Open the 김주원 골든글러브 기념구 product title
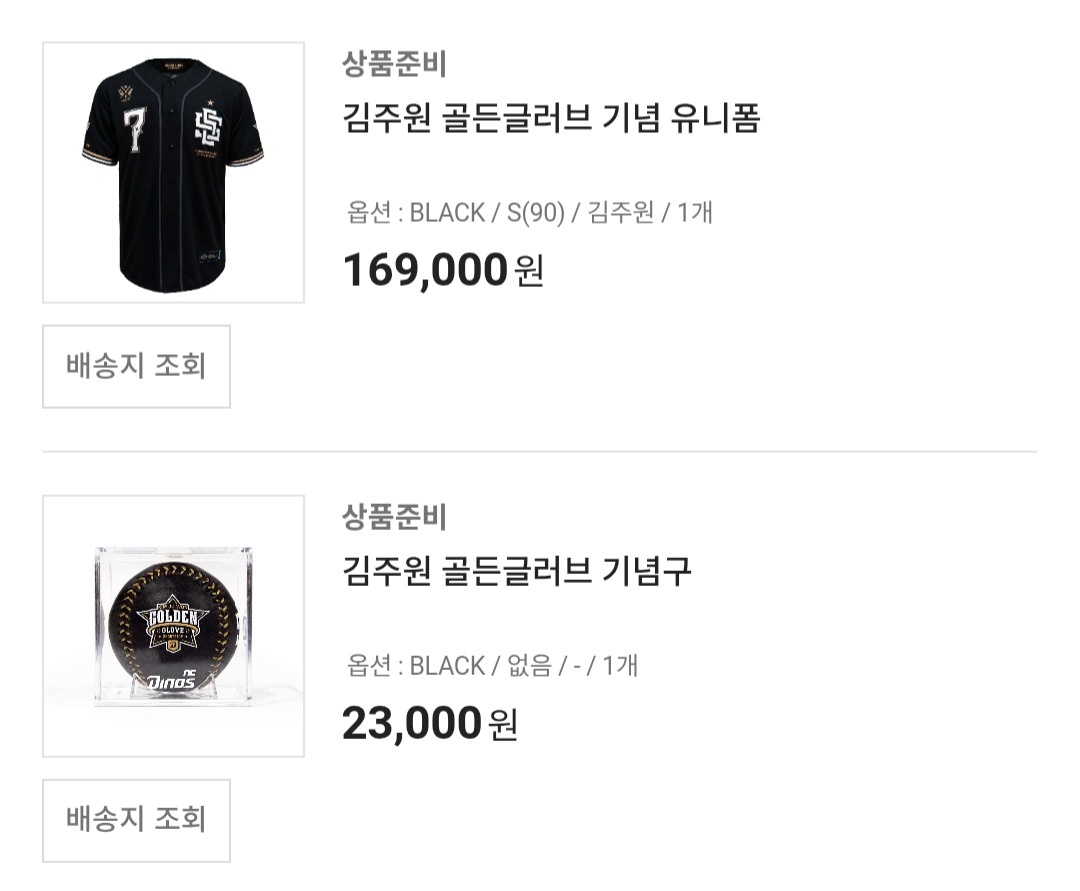 pyautogui.click(x=516, y=572)
